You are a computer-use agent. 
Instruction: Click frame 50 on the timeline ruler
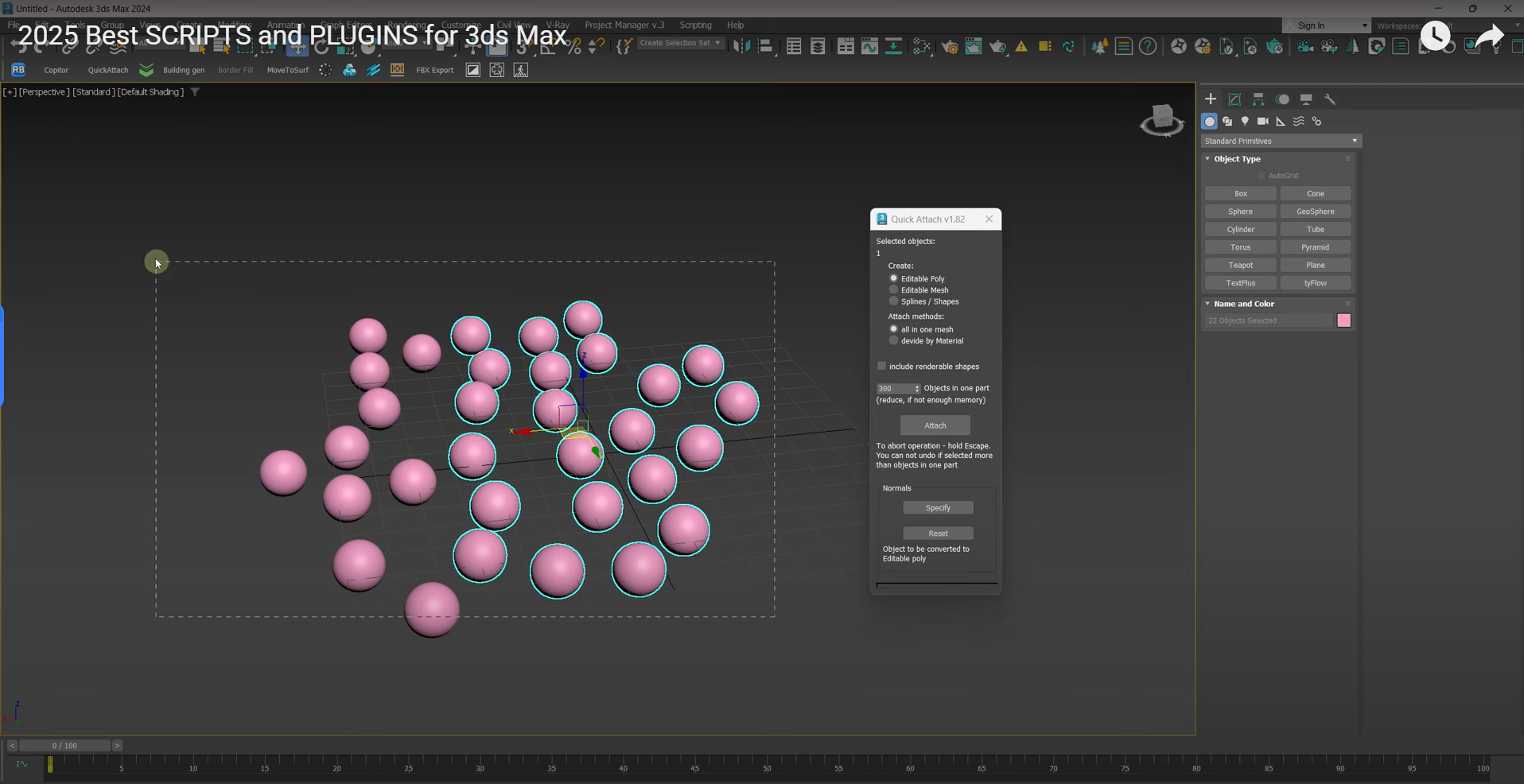pyautogui.click(x=767, y=767)
